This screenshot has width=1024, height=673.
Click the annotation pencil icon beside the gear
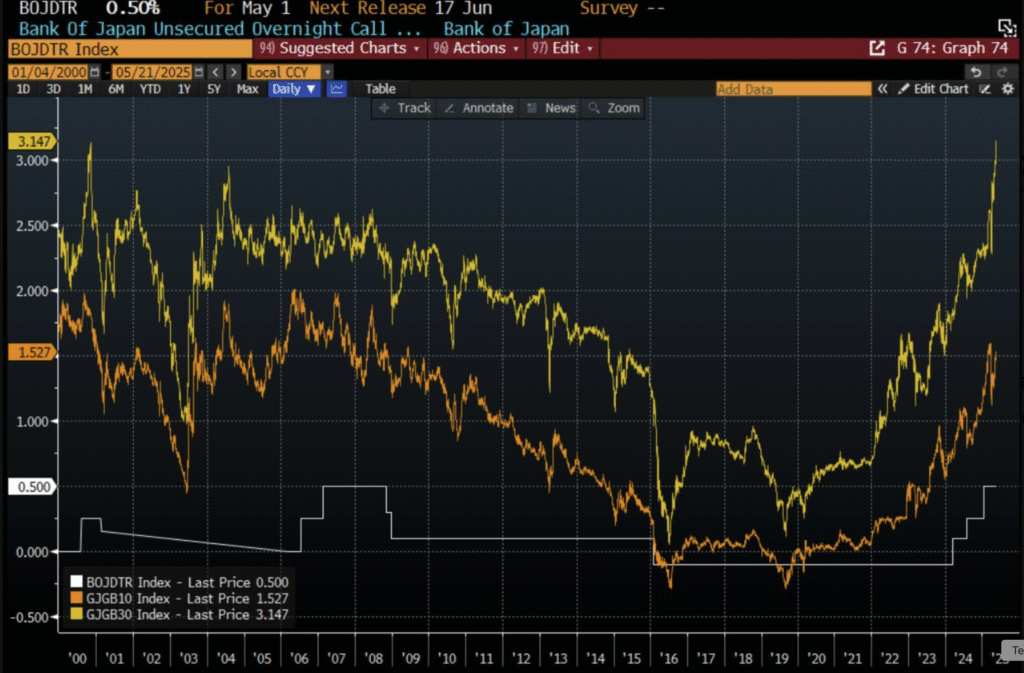point(985,89)
